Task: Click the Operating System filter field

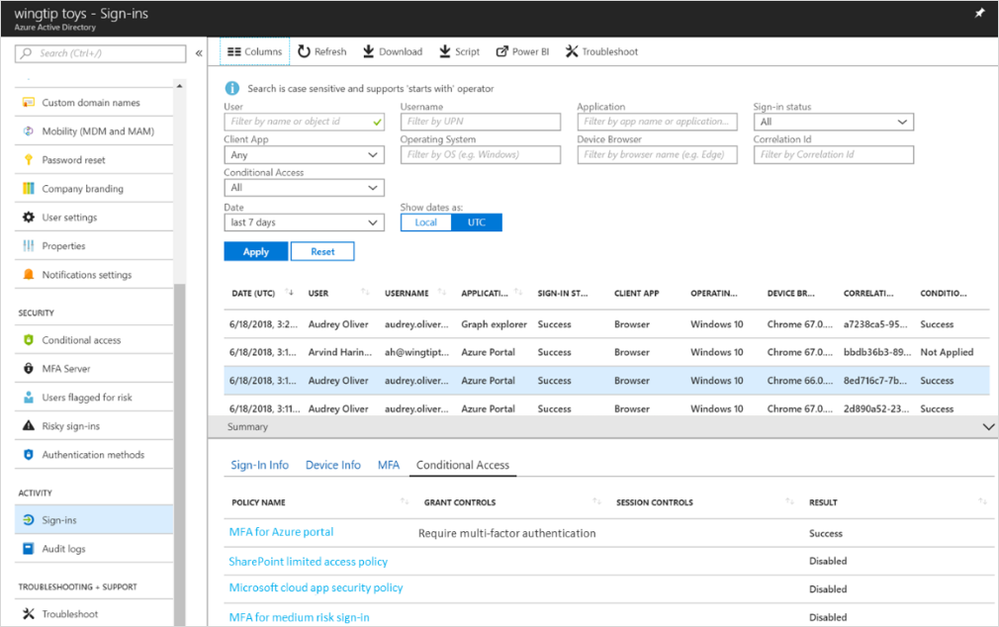Action: pos(480,155)
